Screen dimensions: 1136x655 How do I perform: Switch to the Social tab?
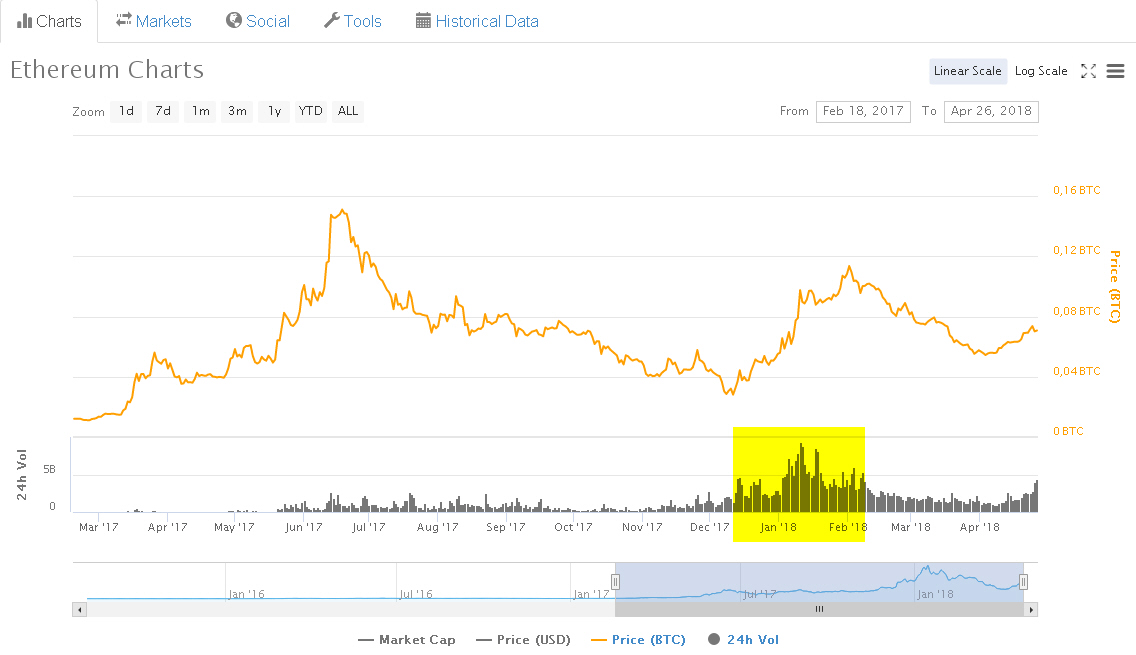click(258, 21)
